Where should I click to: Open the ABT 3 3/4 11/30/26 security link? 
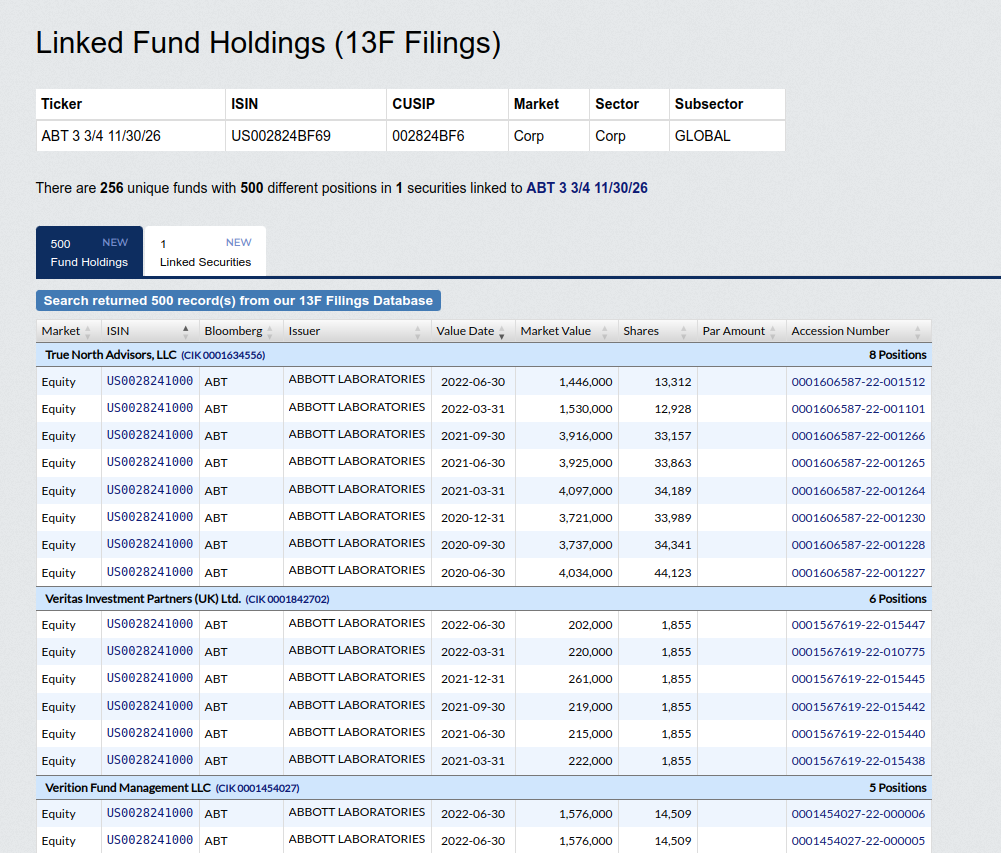click(x=587, y=188)
